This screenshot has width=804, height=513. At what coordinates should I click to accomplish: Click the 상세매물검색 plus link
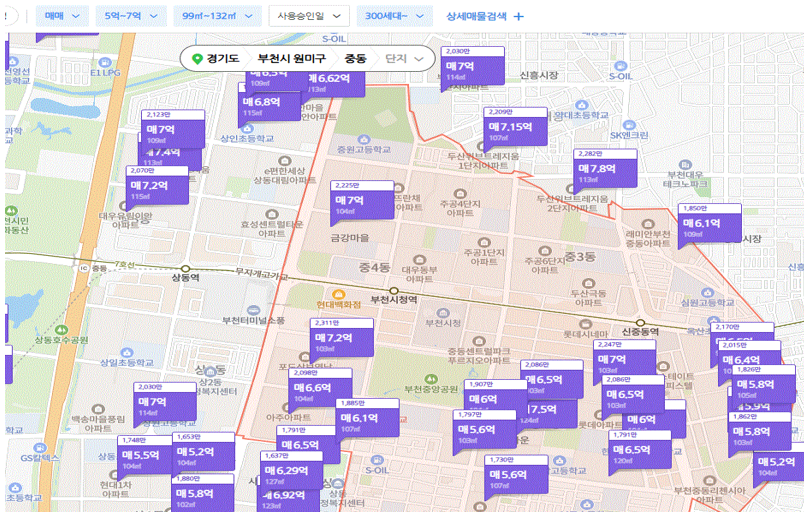tap(485, 16)
